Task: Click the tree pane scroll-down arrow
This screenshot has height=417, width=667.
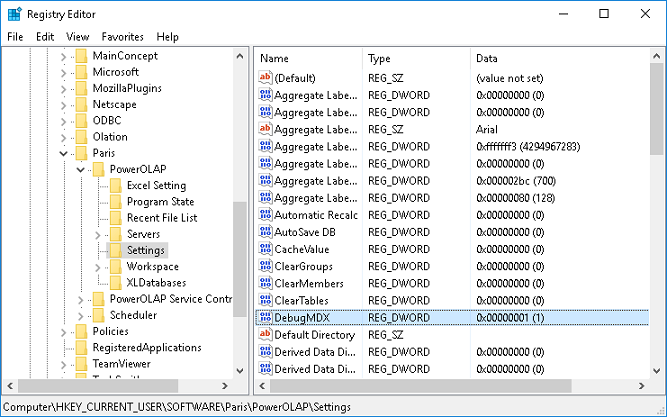Action: (x=240, y=371)
